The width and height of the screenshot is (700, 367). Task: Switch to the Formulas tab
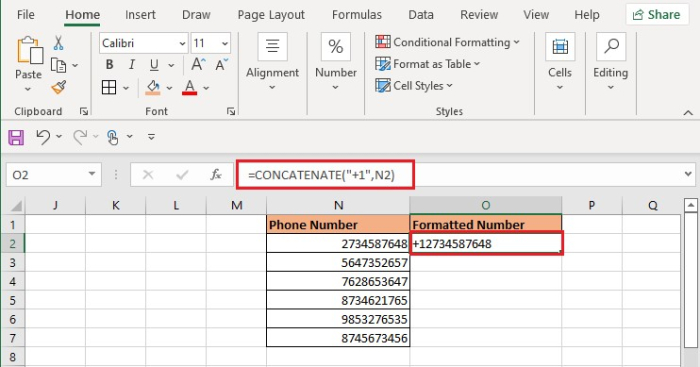(x=357, y=15)
